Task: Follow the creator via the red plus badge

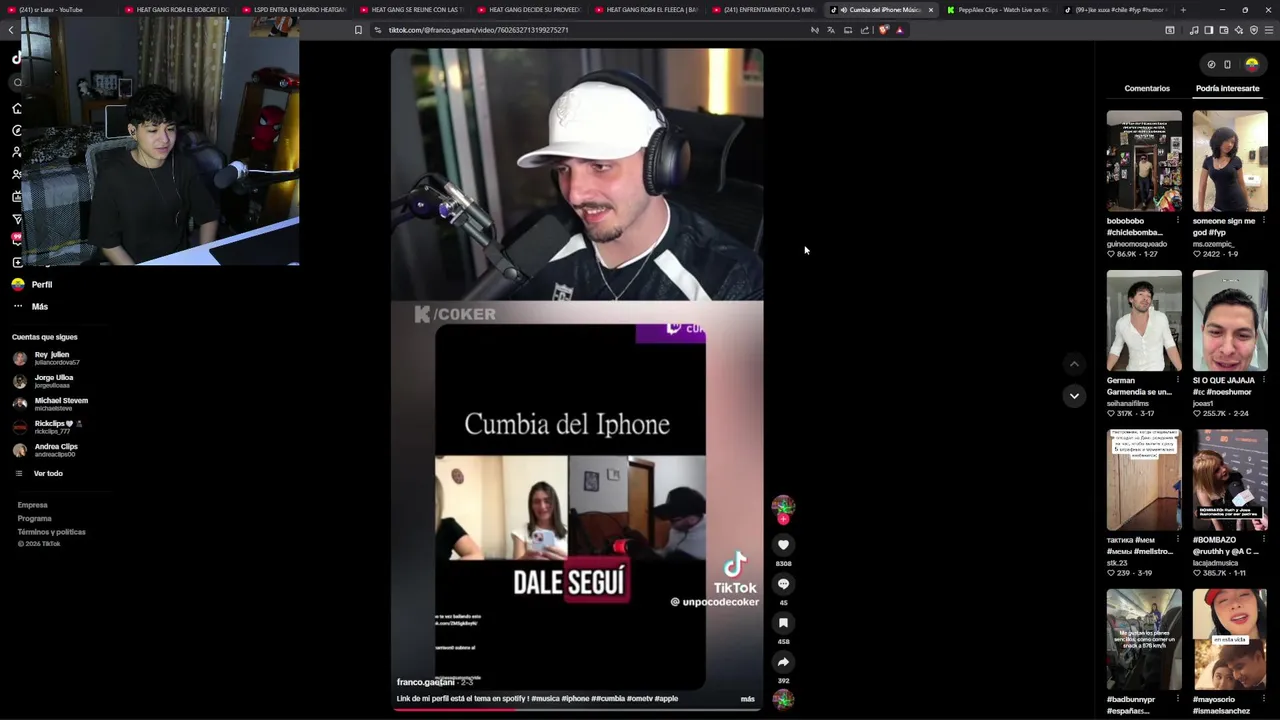Action: coord(783,519)
